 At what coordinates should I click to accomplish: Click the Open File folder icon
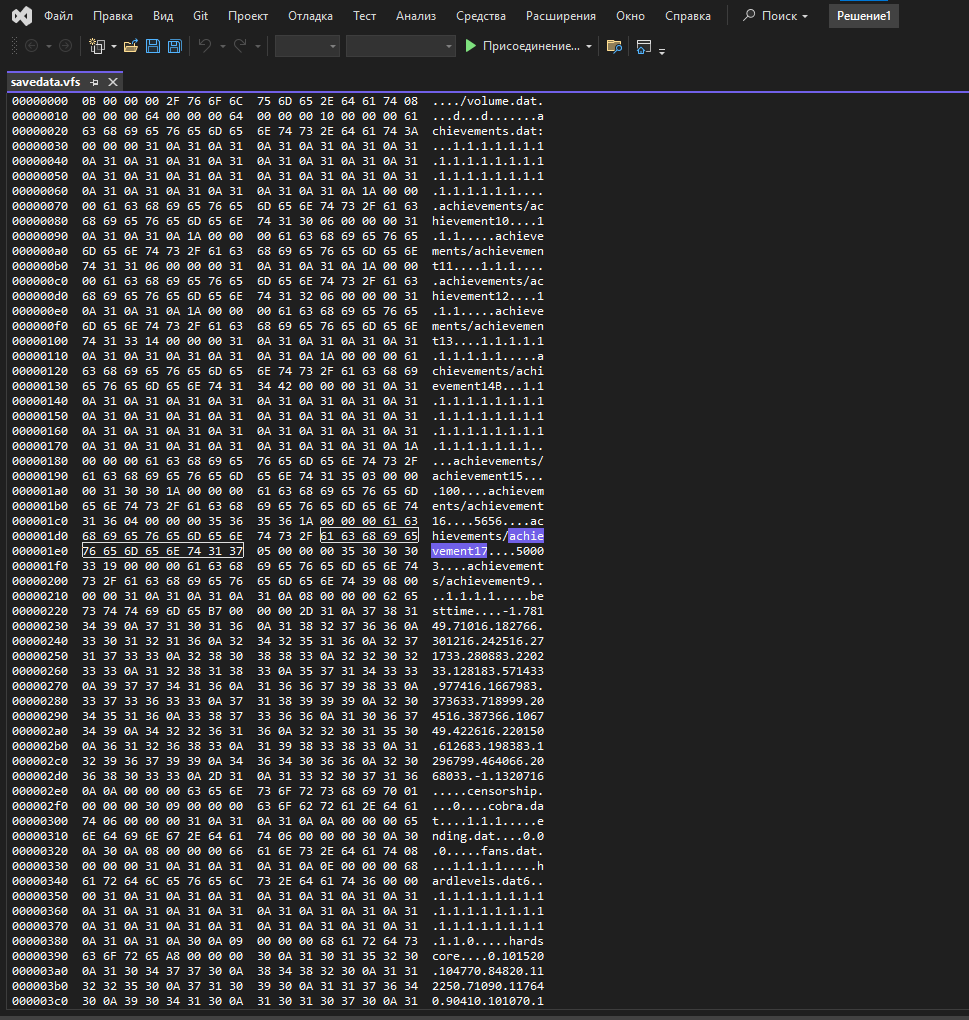coord(131,46)
